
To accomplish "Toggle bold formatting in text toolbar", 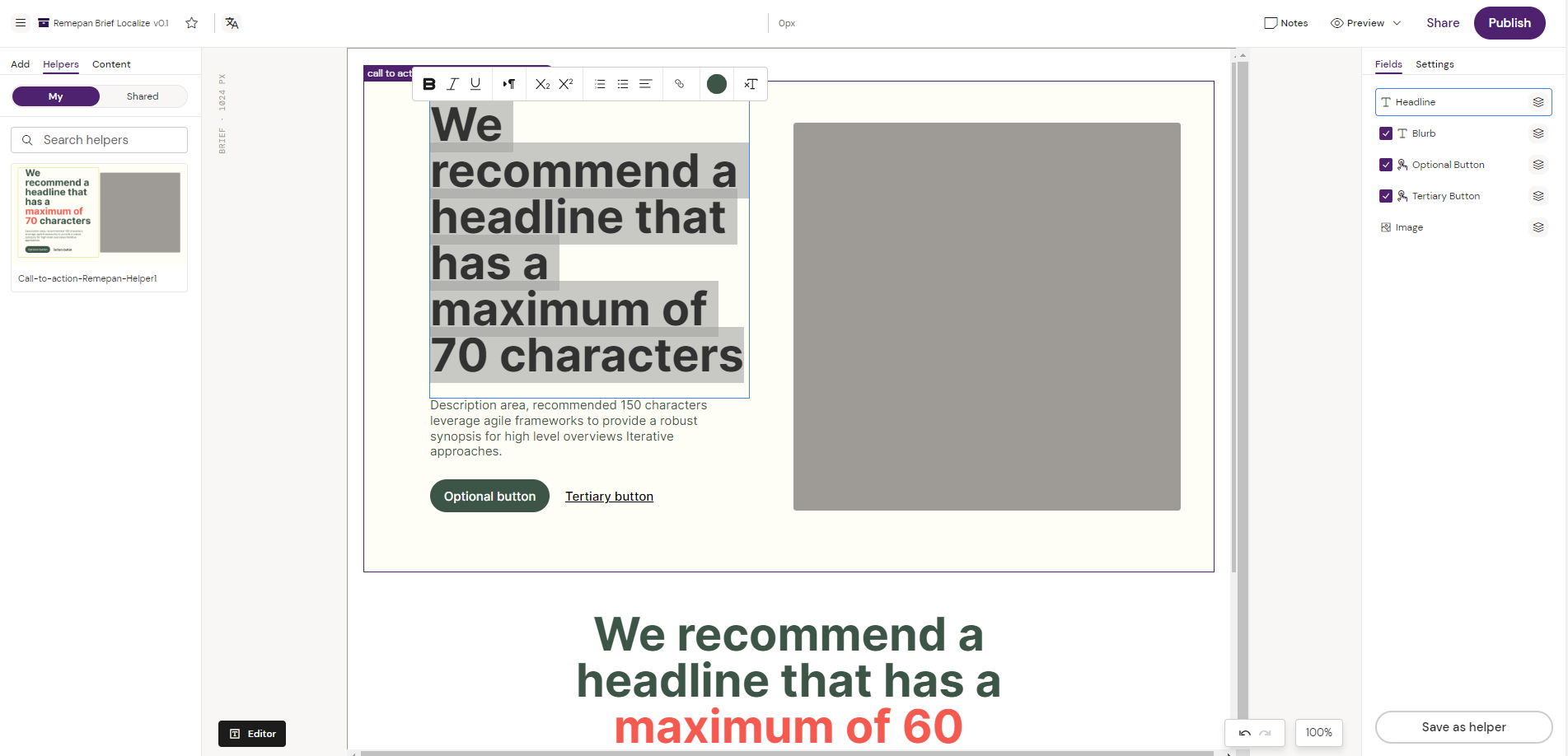I will point(428,84).
